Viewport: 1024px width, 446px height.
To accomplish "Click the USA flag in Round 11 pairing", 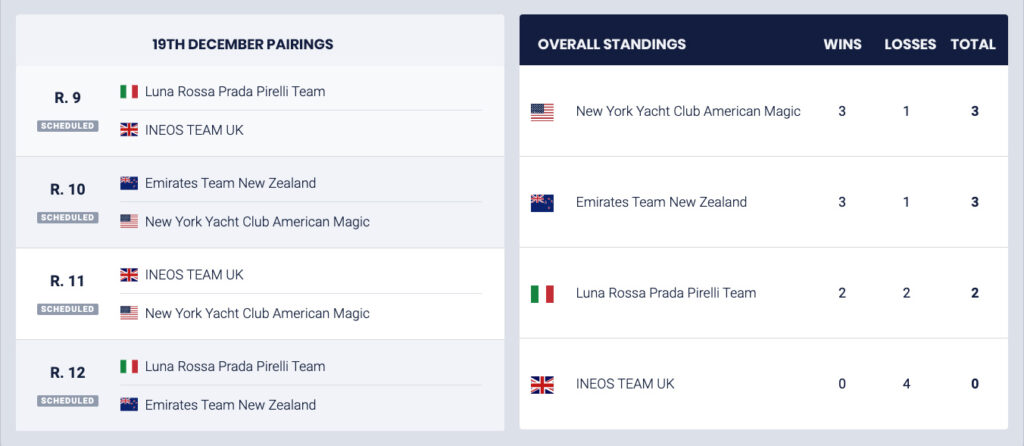I will tap(129, 313).
